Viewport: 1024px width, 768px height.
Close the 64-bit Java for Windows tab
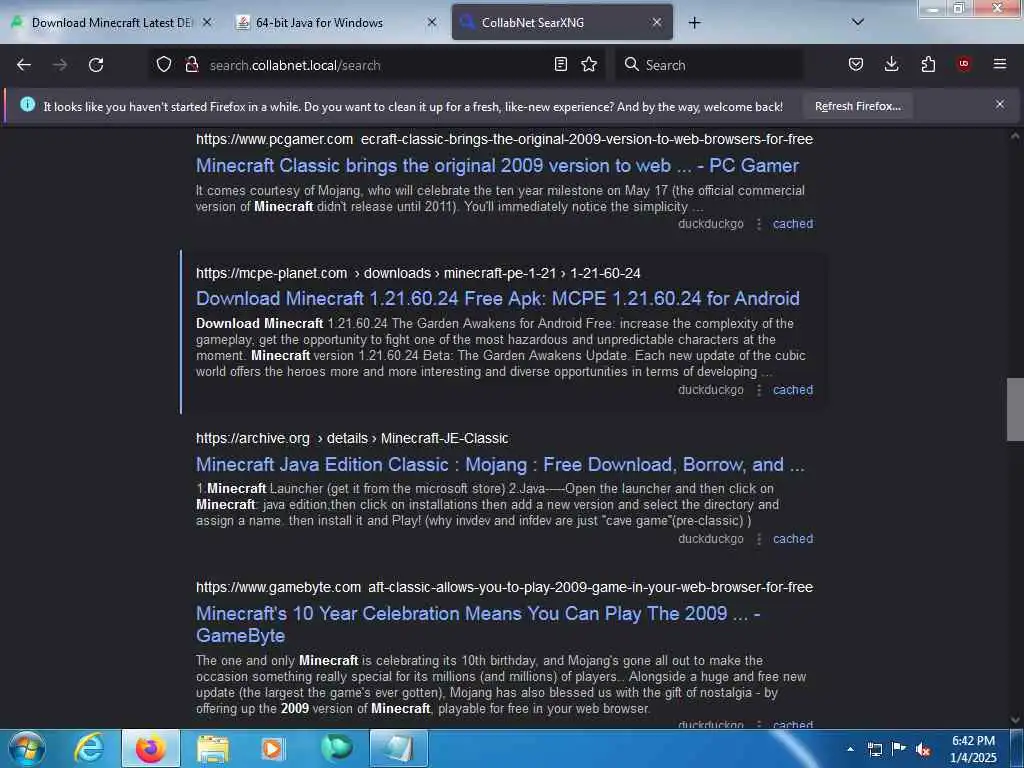click(432, 22)
